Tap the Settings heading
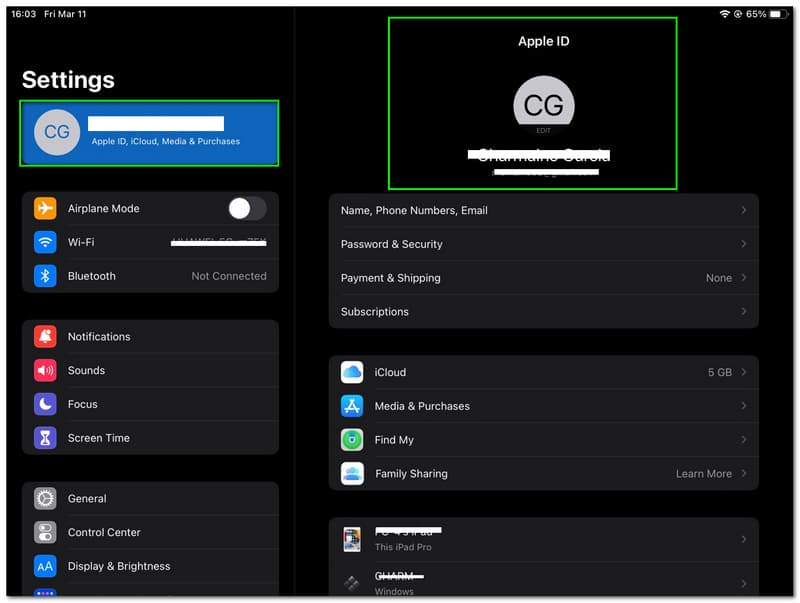The height and width of the screenshot is (603, 800). pos(68,80)
